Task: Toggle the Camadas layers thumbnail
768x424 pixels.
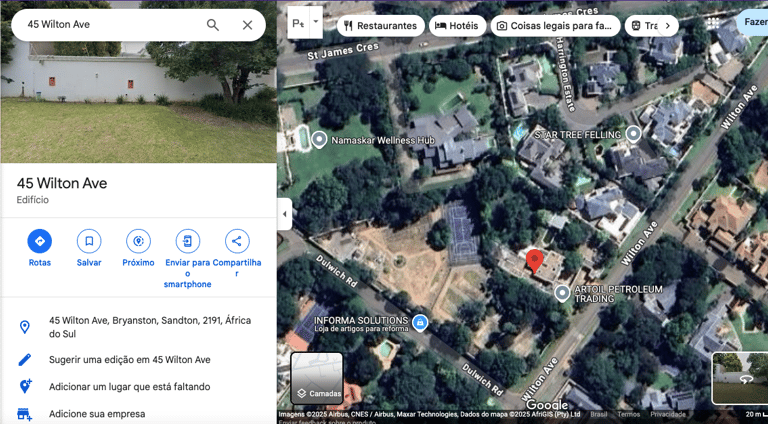Action: pyautogui.click(x=317, y=378)
